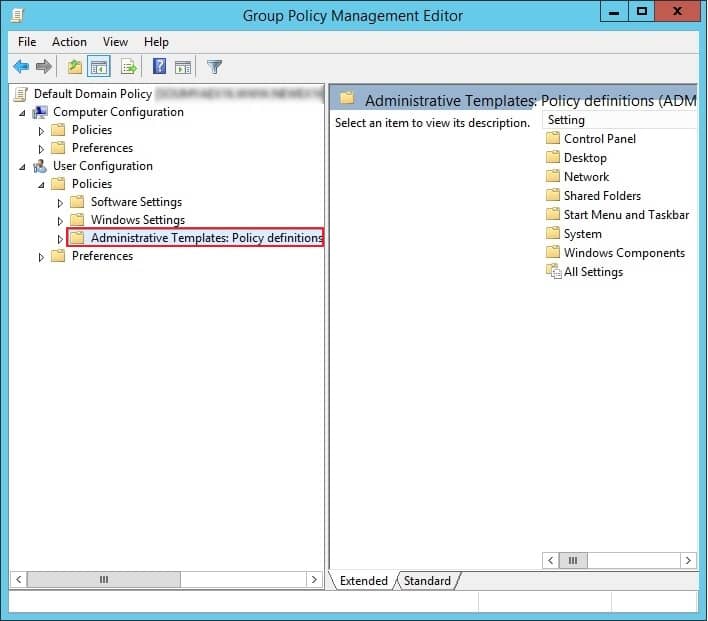This screenshot has height=621, width=708.
Task: Select the Computer Configuration label
Action: coord(118,112)
